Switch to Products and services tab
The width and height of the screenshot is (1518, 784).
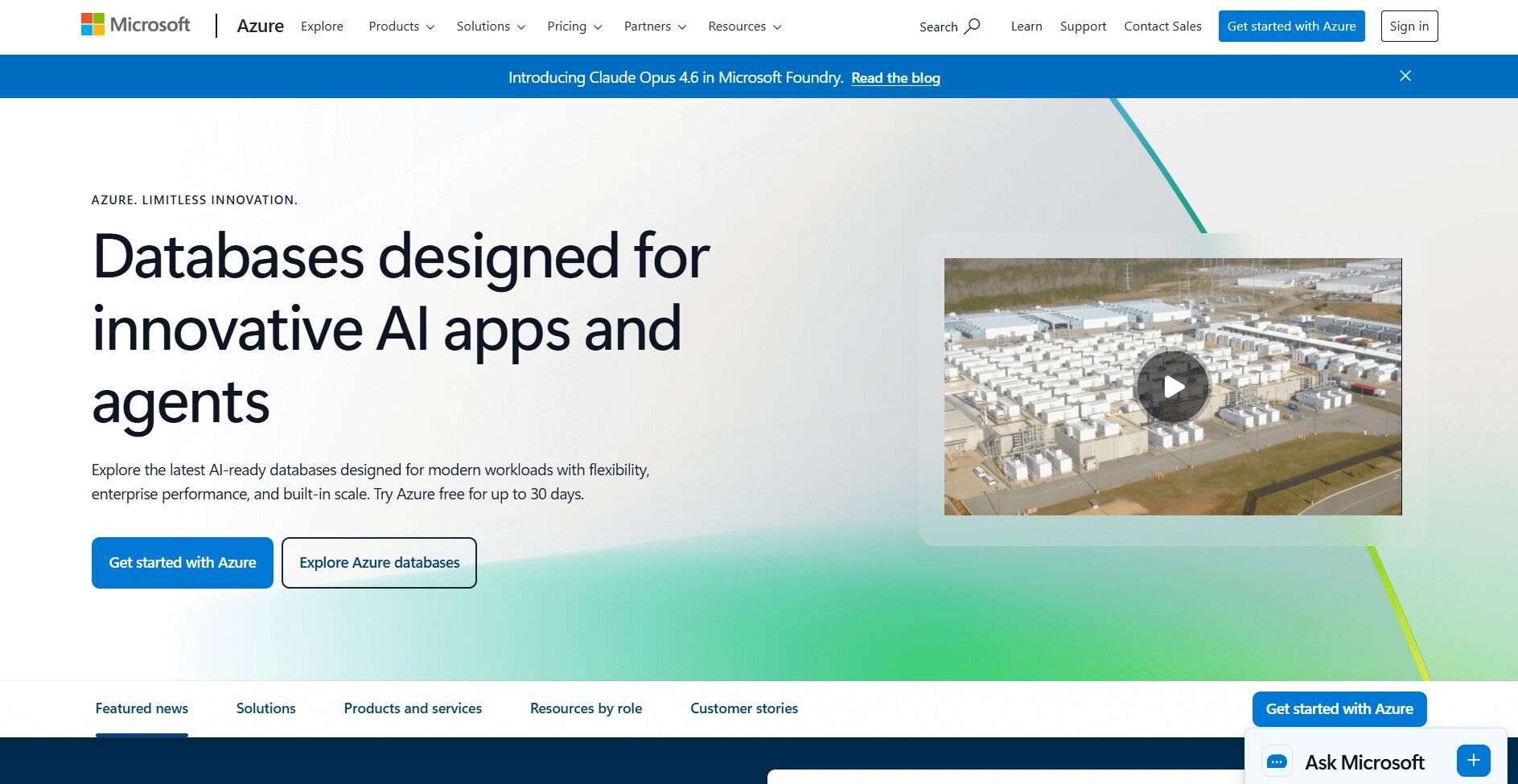(413, 708)
